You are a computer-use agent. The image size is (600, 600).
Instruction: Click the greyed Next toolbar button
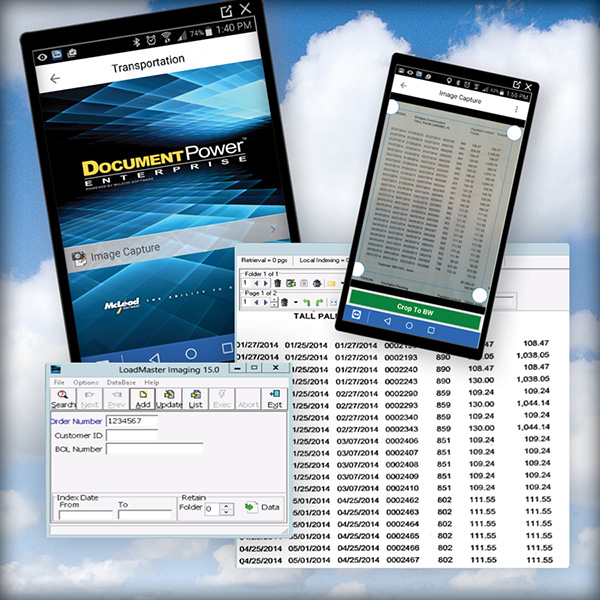tap(90, 399)
